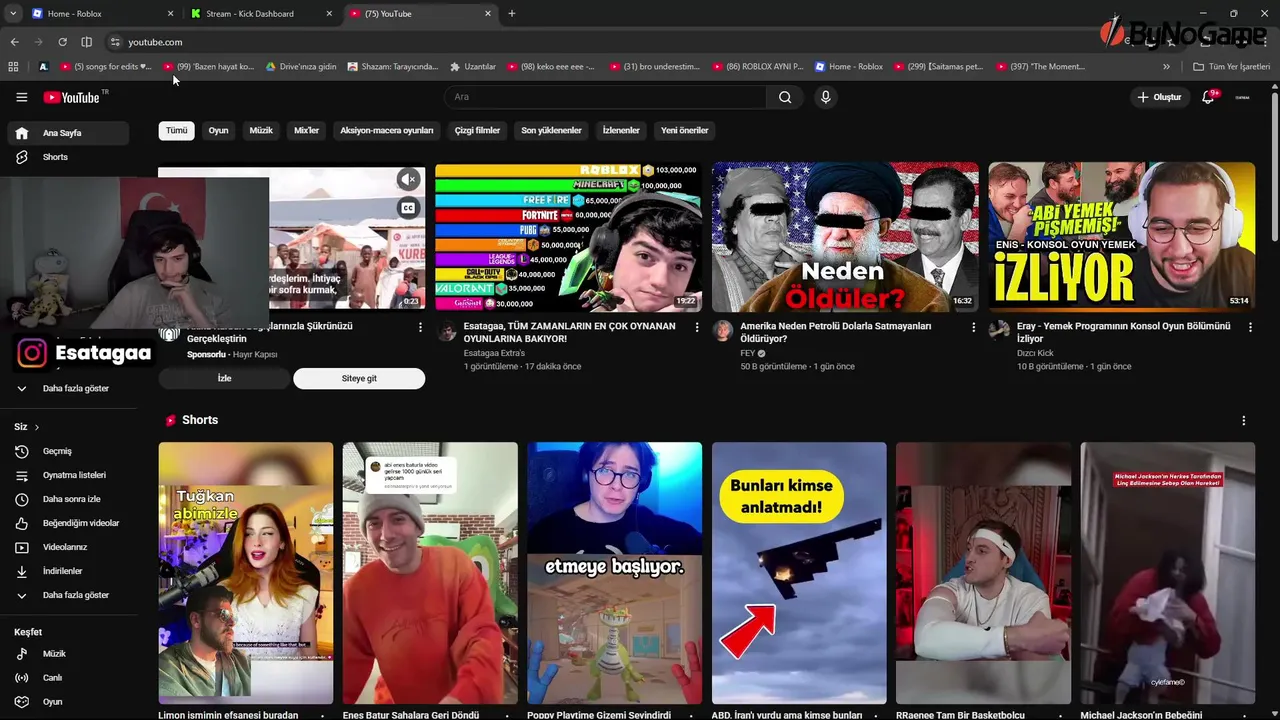The width and height of the screenshot is (1280, 720).
Task: Open the most played games ranking thumbnail
Action: (x=568, y=237)
